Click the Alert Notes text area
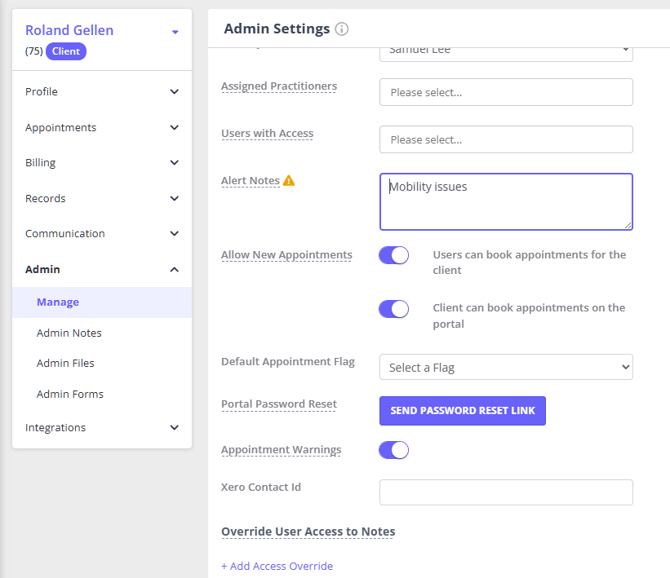This screenshot has height=578, width=670. (506, 202)
